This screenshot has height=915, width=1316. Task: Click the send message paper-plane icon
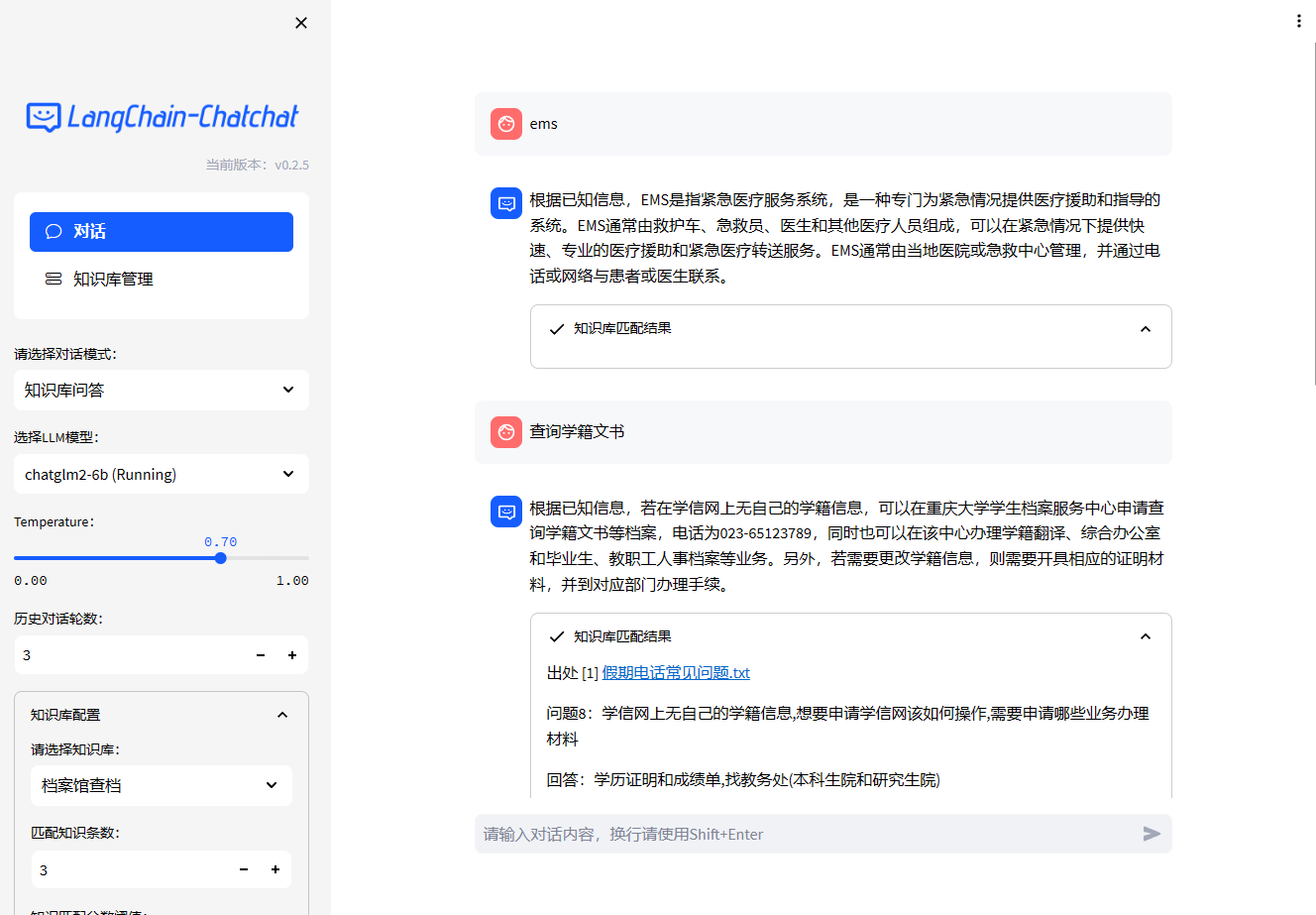tap(1152, 834)
